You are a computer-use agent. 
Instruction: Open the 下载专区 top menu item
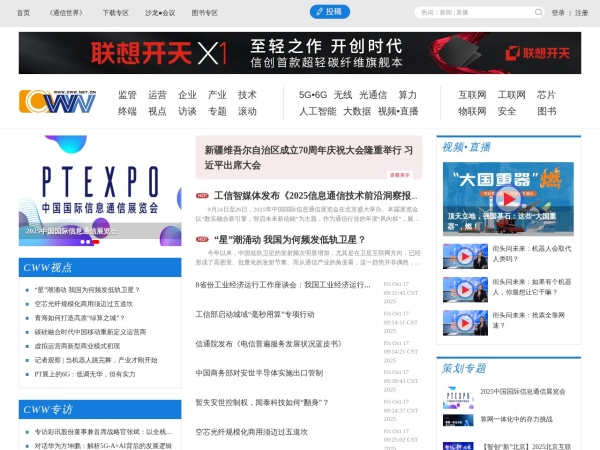(116, 13)
